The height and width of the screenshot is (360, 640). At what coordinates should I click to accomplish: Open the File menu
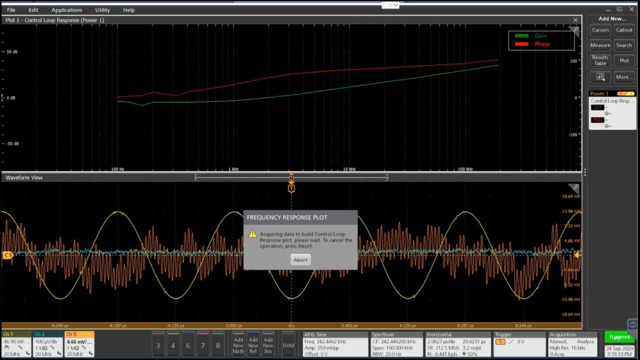tap(11, 10)
